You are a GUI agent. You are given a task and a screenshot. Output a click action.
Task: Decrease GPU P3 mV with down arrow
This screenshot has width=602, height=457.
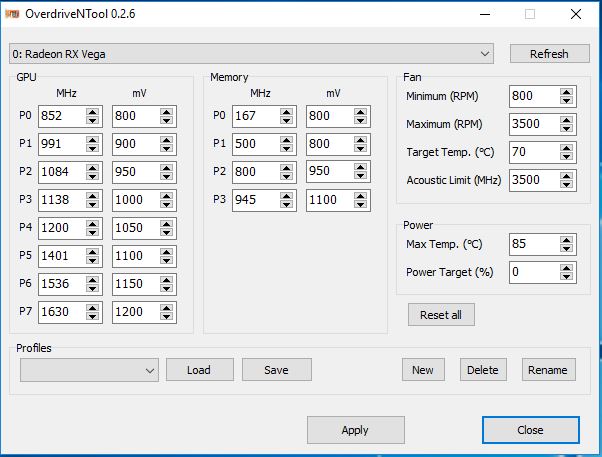(167, 204)
